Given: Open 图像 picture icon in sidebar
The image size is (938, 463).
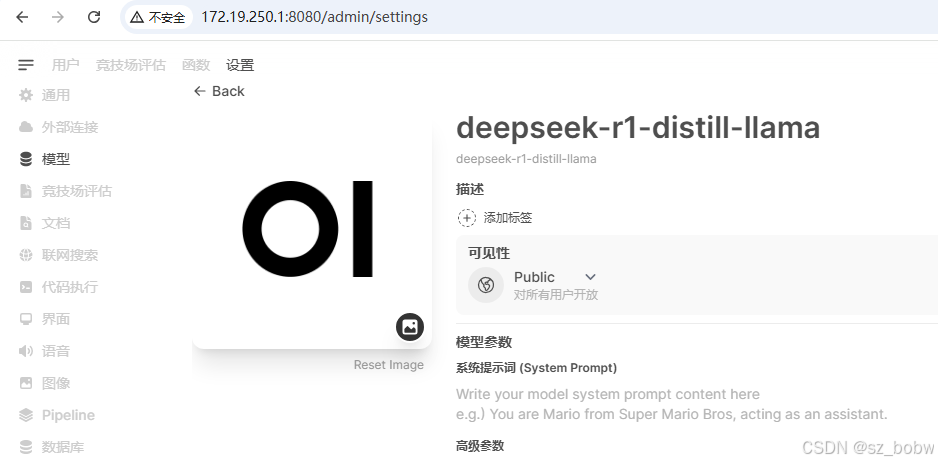Looking at the screenshot, I should (26, 383).
